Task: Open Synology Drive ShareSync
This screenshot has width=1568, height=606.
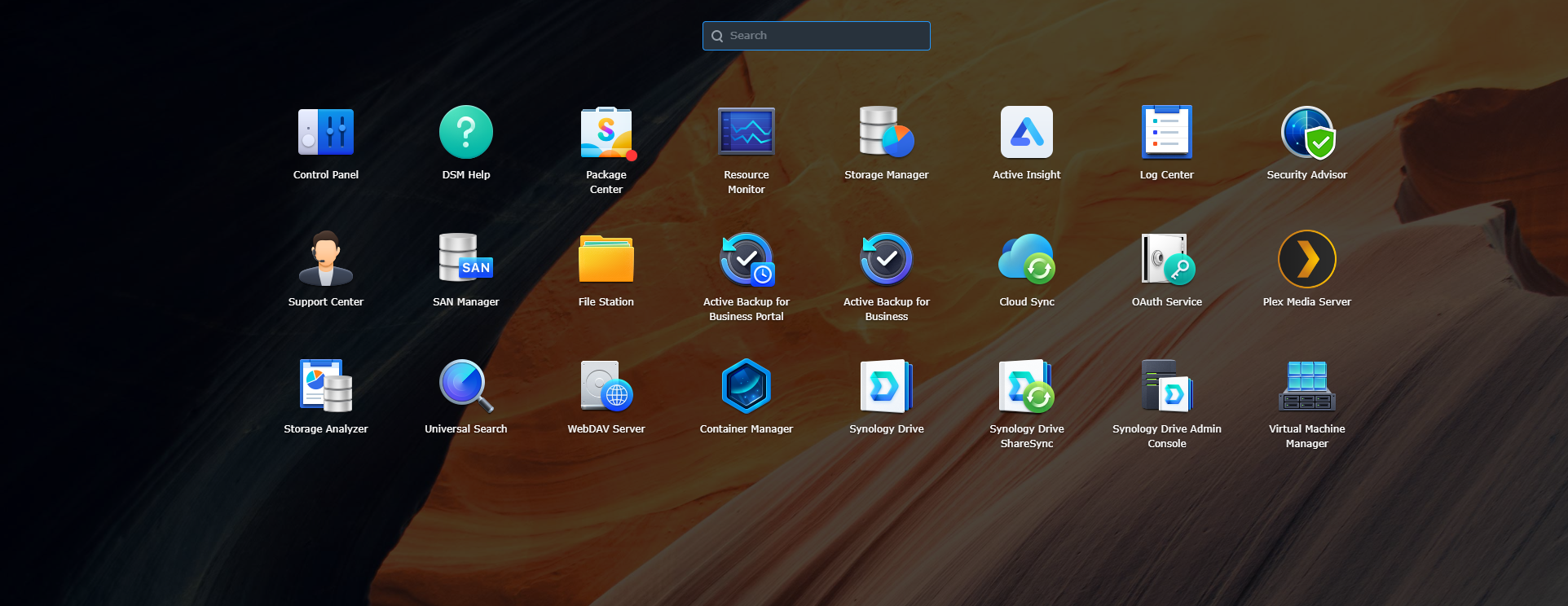Action: [1027, 386]
